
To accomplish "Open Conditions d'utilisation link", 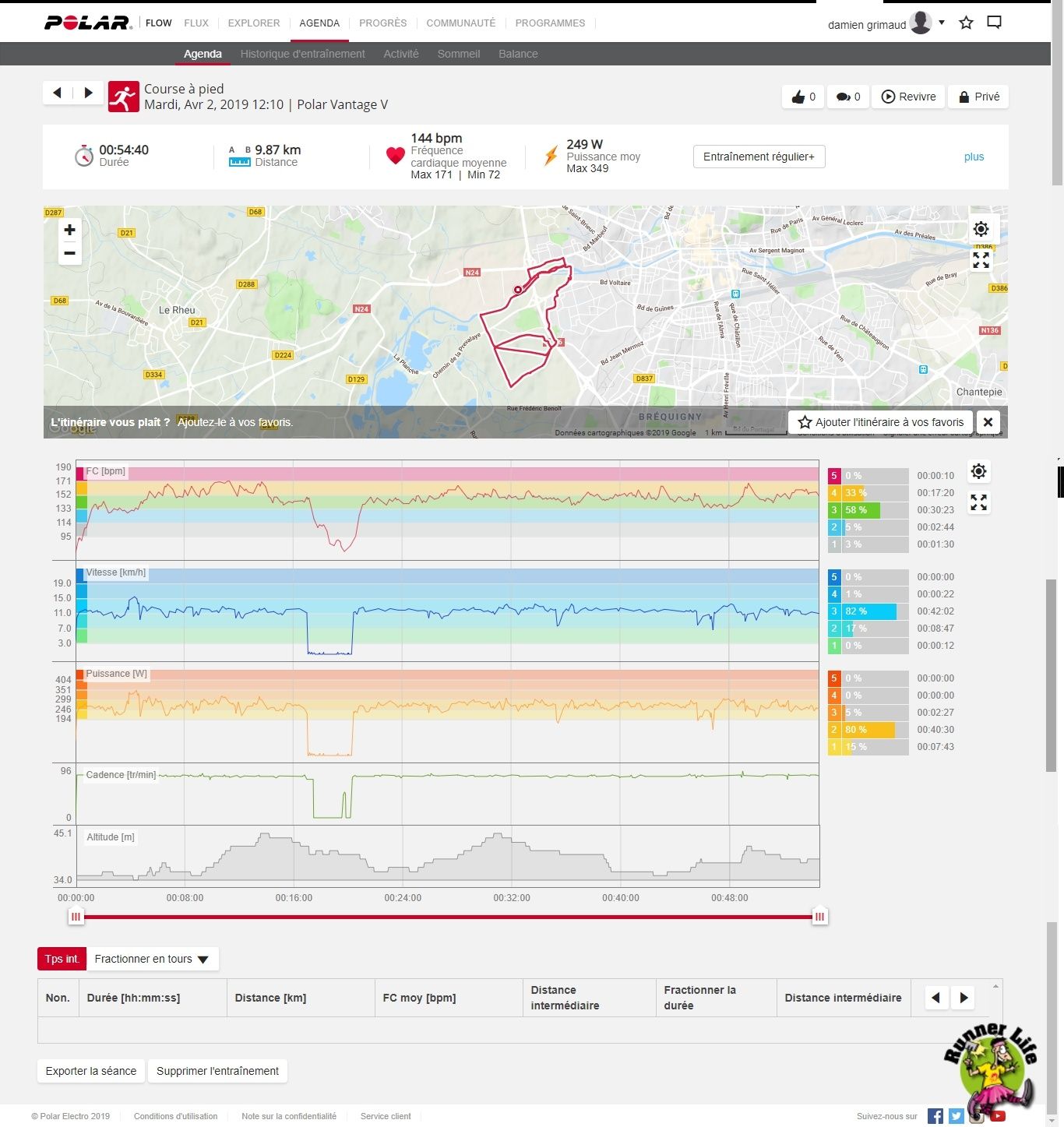I will coord(175,1116).
